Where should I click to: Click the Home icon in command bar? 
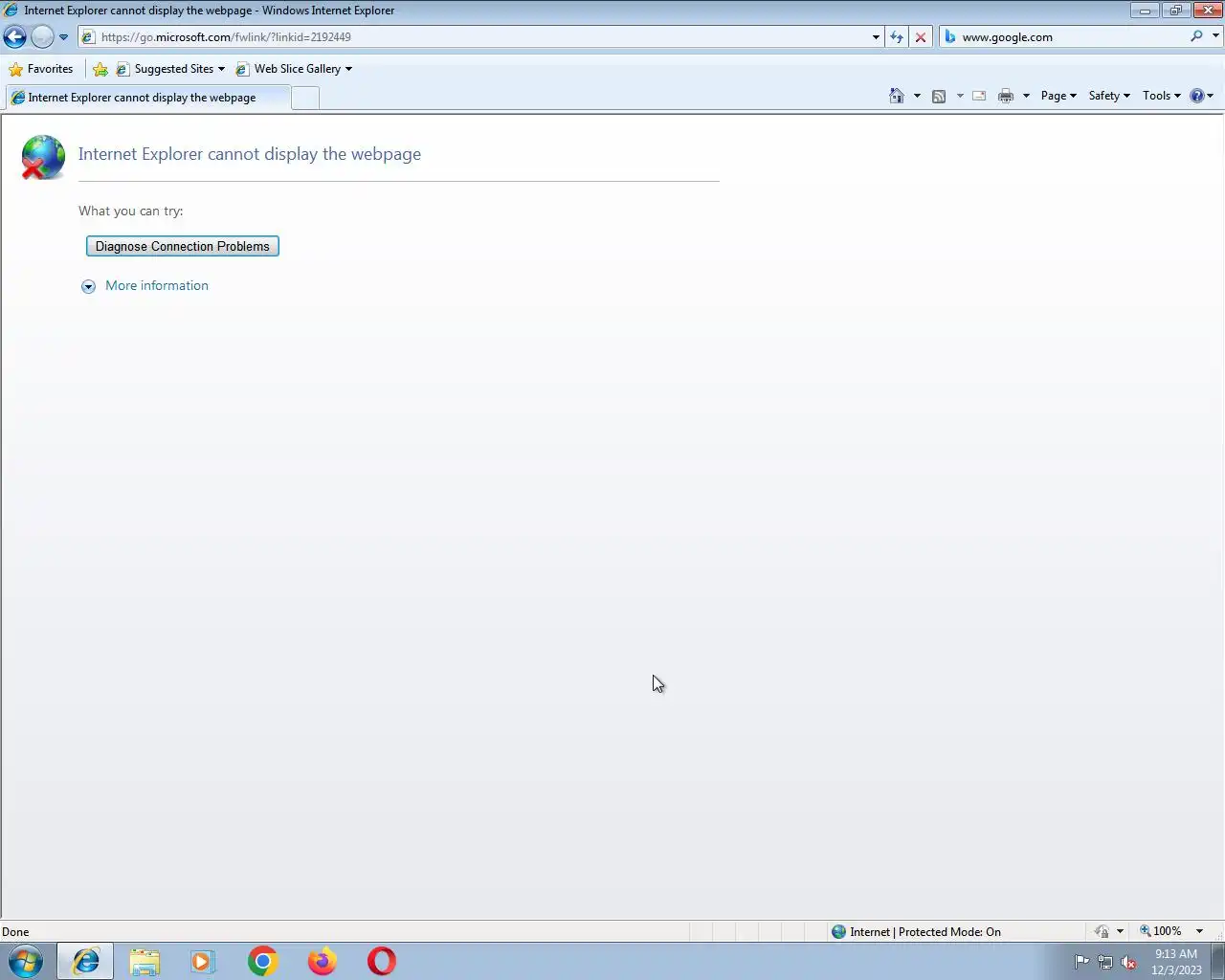[897, 96]
